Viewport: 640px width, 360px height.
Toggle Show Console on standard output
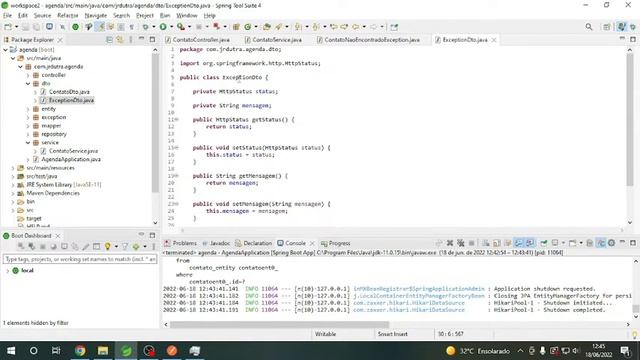(x=519, y=243)
